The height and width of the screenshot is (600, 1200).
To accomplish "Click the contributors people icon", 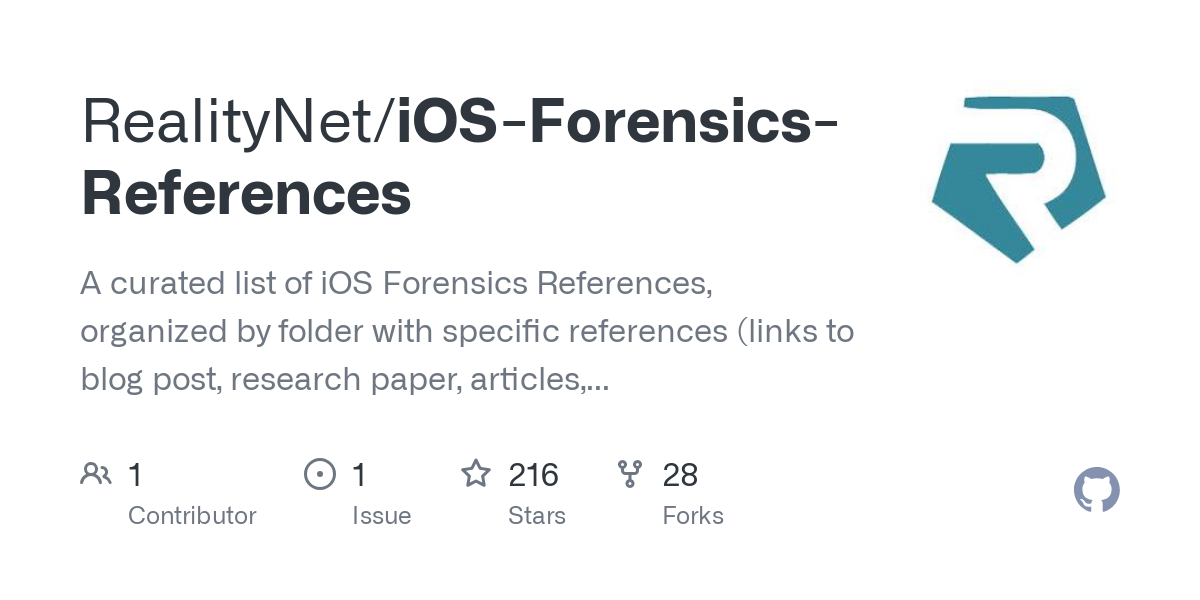I will point(96,474).
